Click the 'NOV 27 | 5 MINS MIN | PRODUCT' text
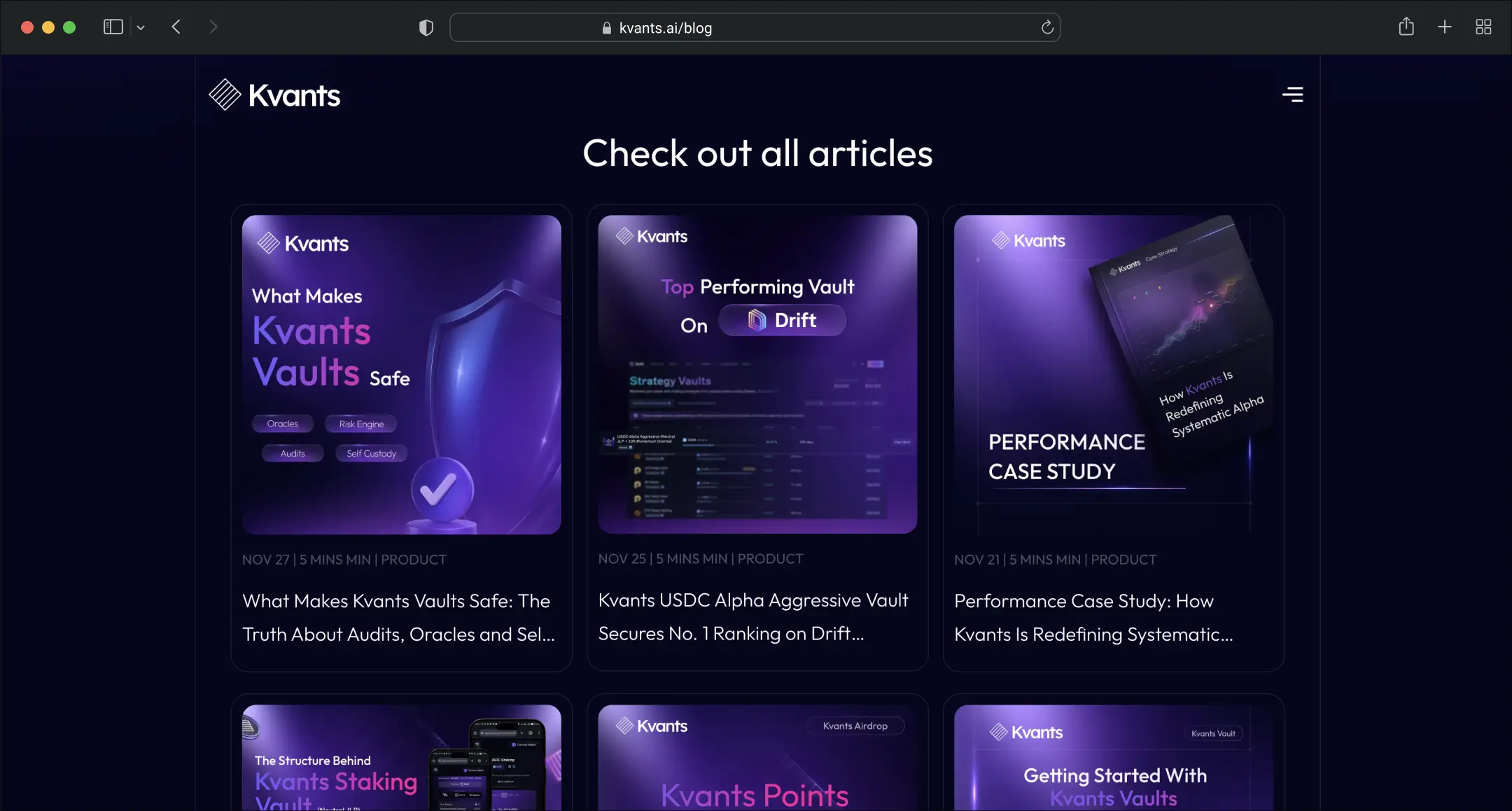The height and width of the screenshot is (811, 1512). click(x=344, y=560)
